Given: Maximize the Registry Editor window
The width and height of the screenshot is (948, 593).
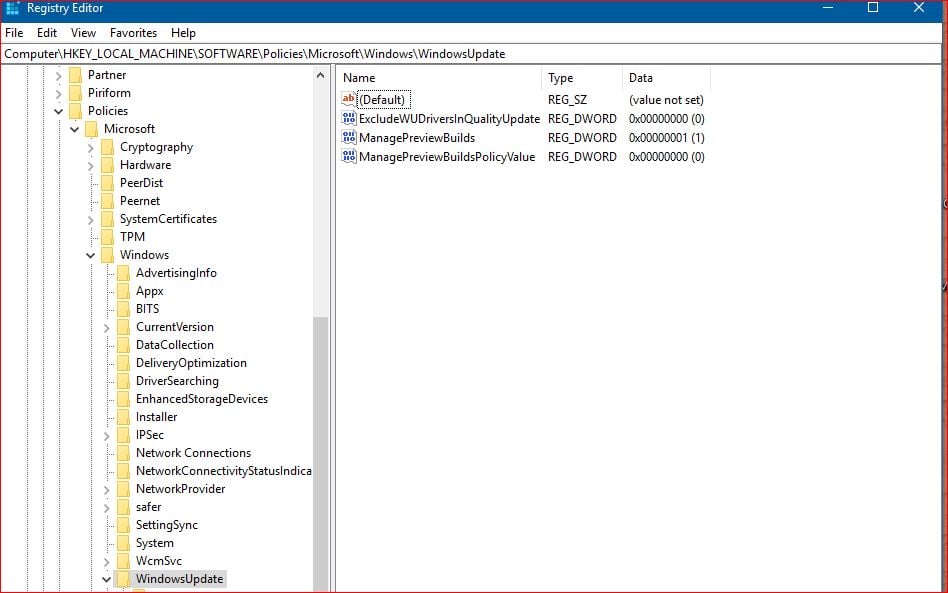Looking at the screenshot, I should [x=872, y=7].
